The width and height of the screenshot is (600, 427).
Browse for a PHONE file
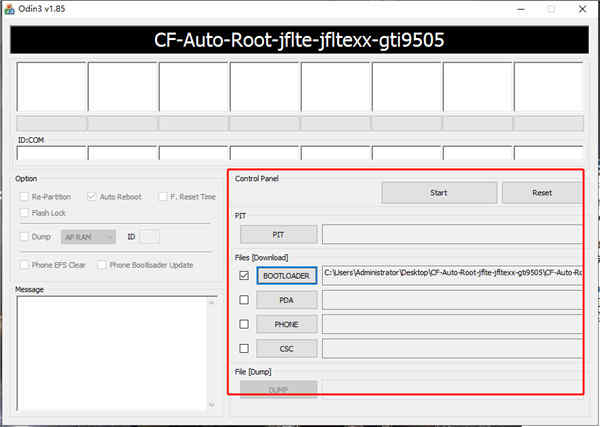pyautogui.click(x=287, y=324)
